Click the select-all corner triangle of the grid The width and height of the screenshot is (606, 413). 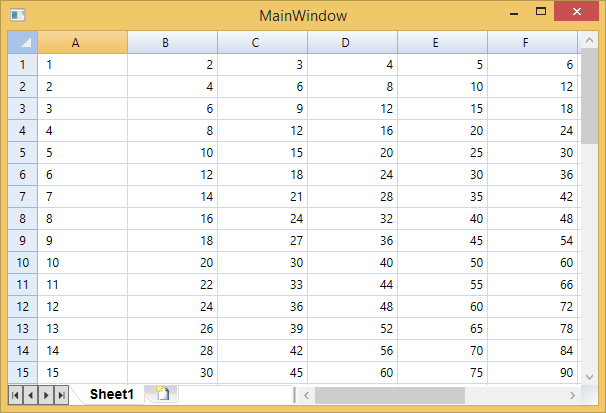pos(23,42)
